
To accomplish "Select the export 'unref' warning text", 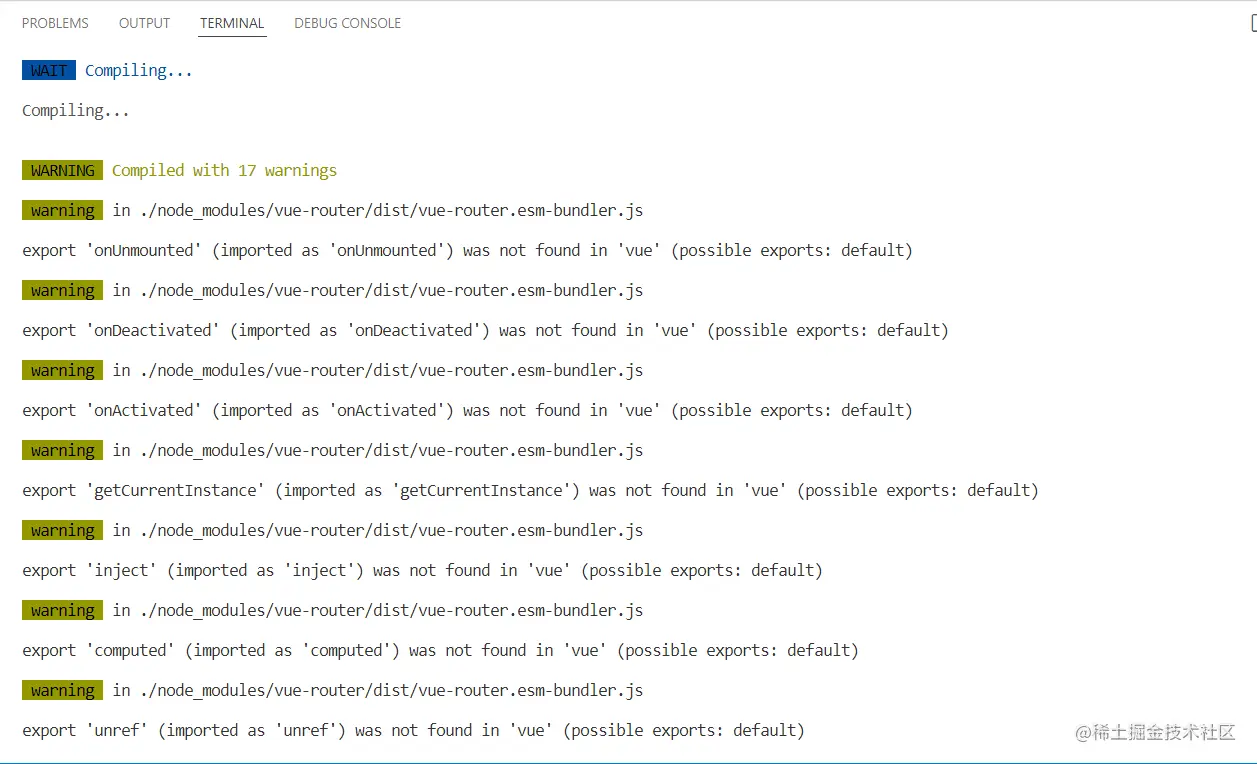I will (413, 730).
